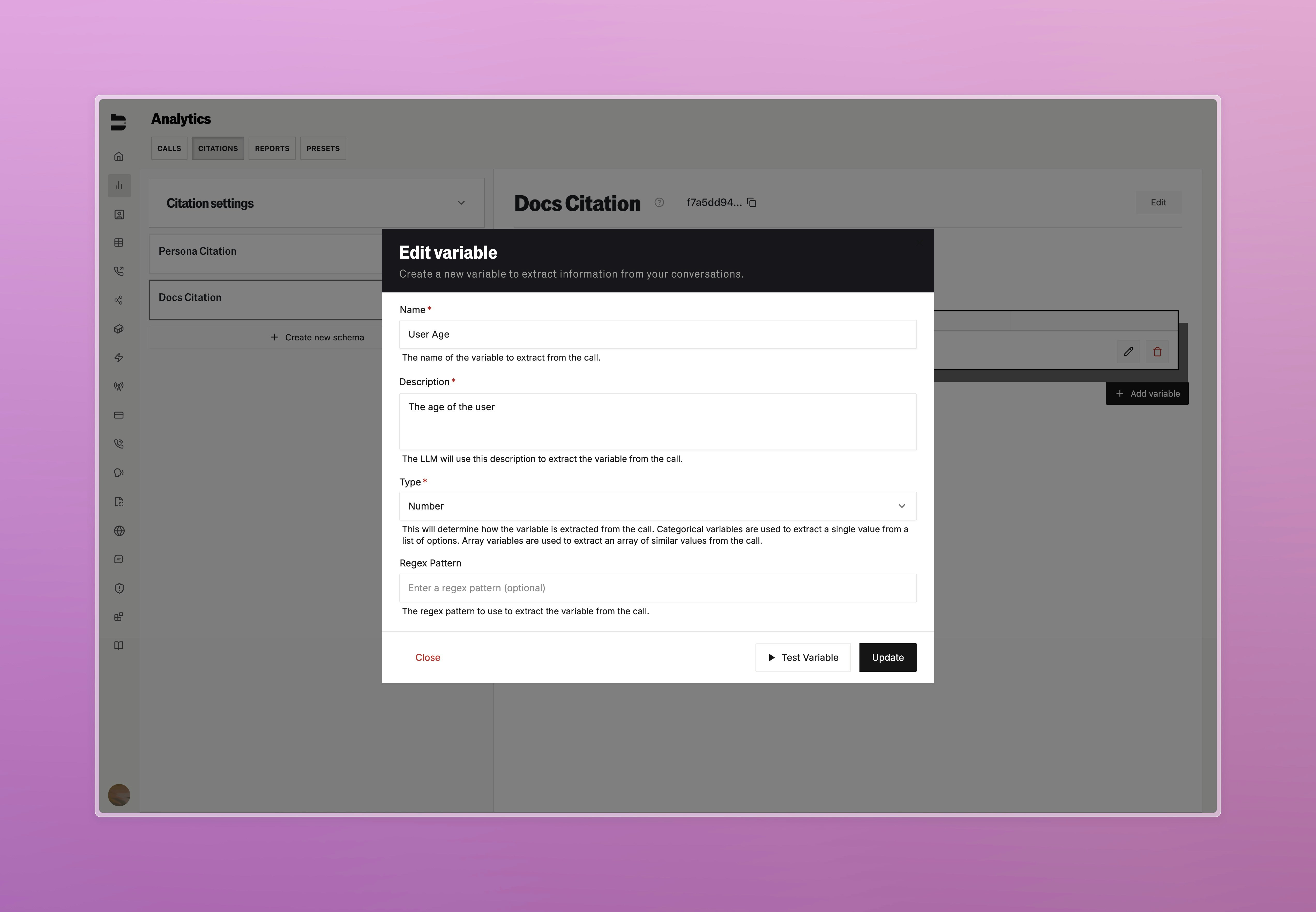1316x912 pixels.
Task: Click the red trash icon to delete variable
Action: [1158, 352]
